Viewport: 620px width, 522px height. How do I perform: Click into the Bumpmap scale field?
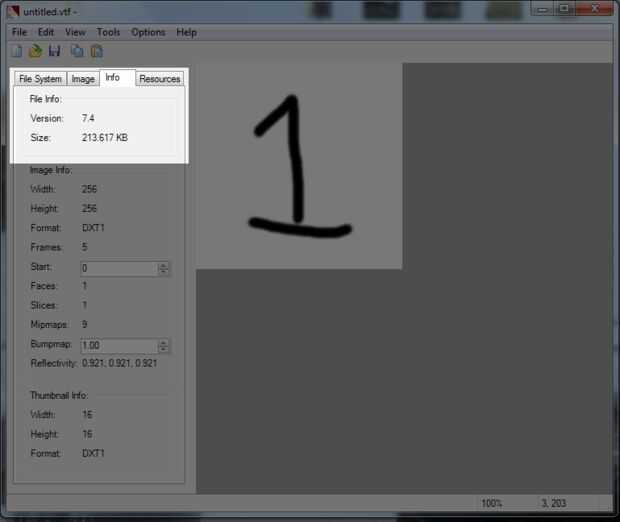119,345
